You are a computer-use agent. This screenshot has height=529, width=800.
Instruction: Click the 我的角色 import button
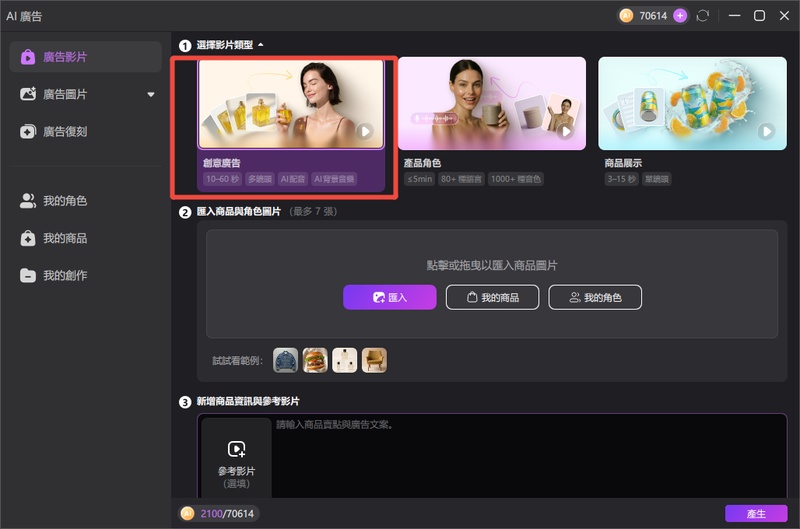[595, 297]
